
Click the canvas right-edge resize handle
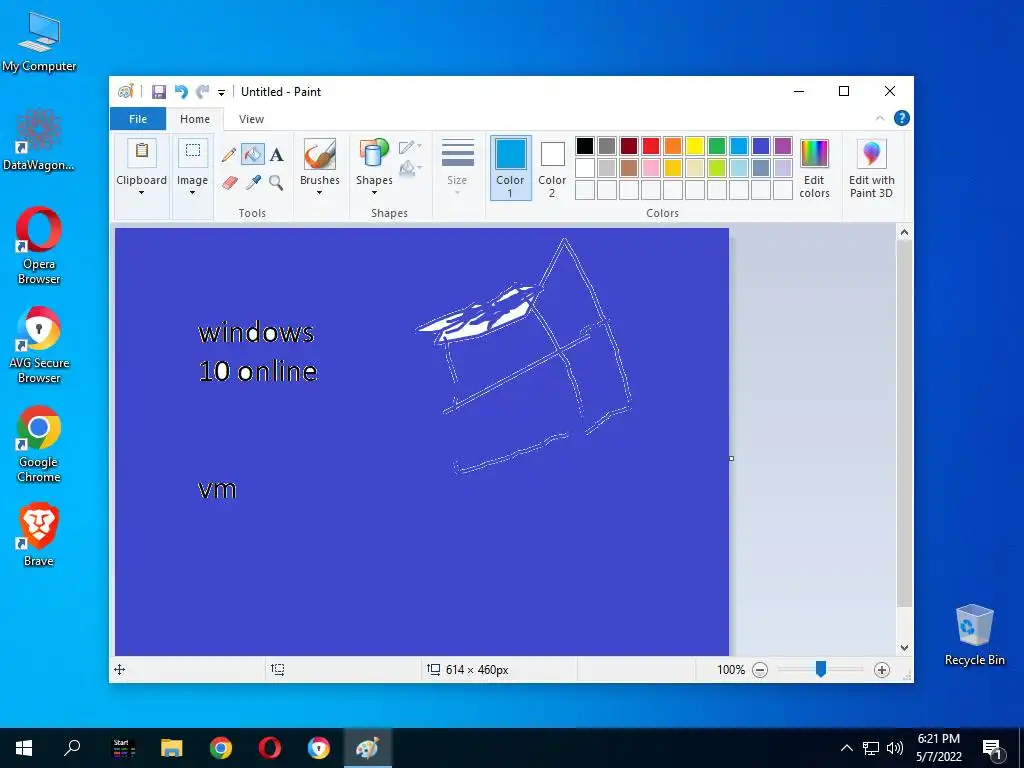click(731, 458)
